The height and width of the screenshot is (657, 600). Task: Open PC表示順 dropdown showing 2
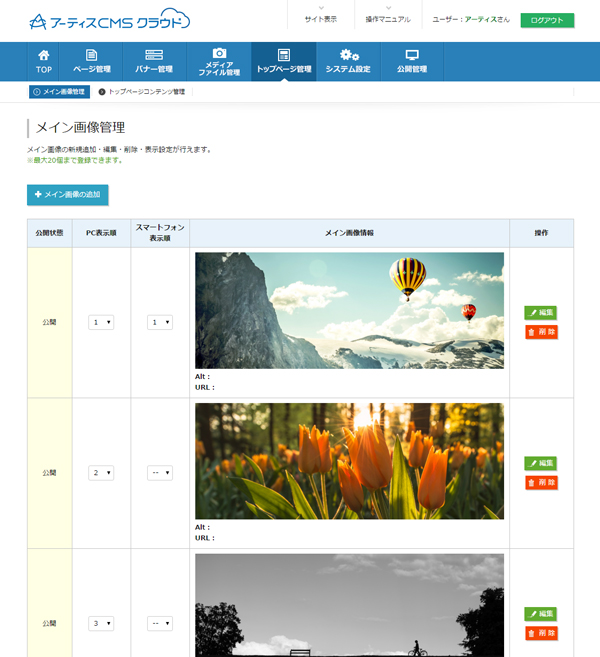[101, 473]
